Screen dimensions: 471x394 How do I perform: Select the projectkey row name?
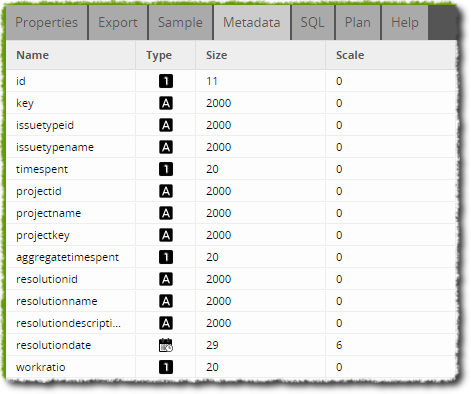43,235
